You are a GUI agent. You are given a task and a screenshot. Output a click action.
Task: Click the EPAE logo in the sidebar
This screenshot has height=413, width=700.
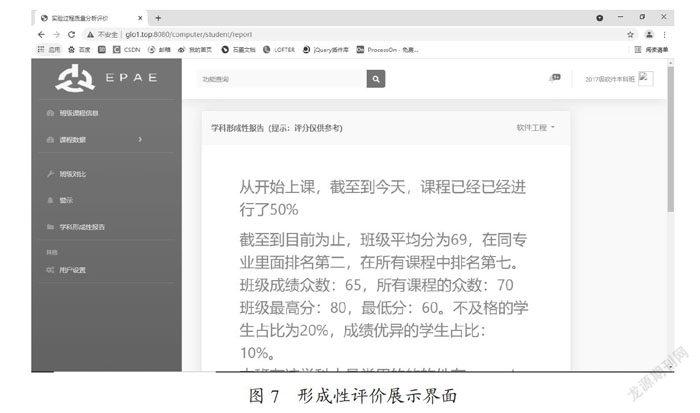point(106,78)
